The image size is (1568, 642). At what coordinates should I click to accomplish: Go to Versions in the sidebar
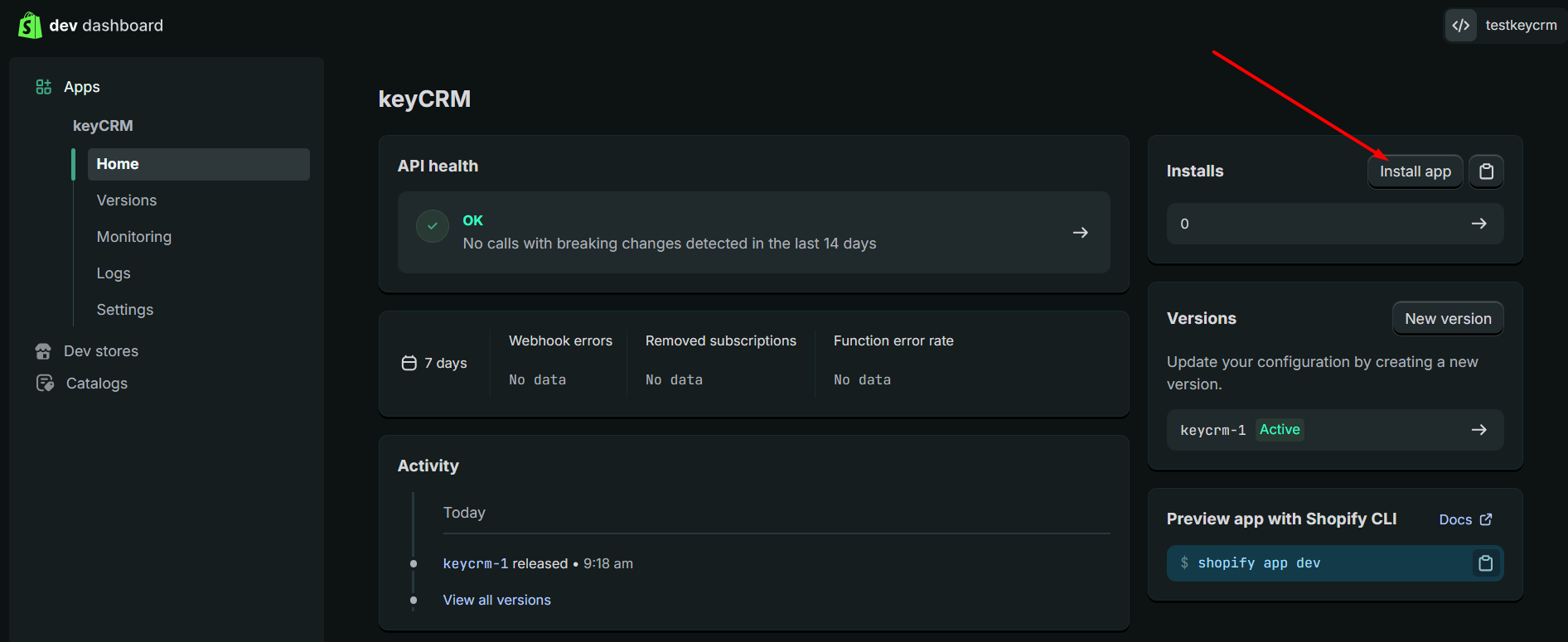[x=127, y=200]
